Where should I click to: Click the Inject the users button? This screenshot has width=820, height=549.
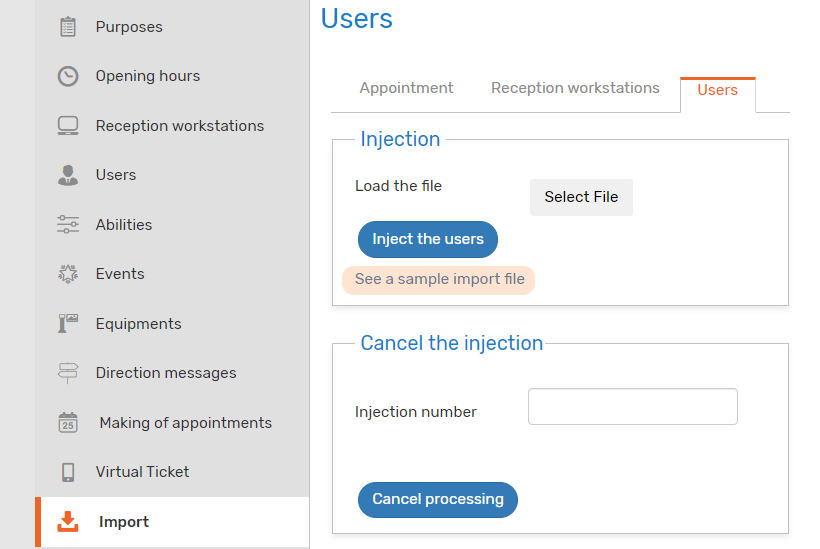tap(427, 239)
